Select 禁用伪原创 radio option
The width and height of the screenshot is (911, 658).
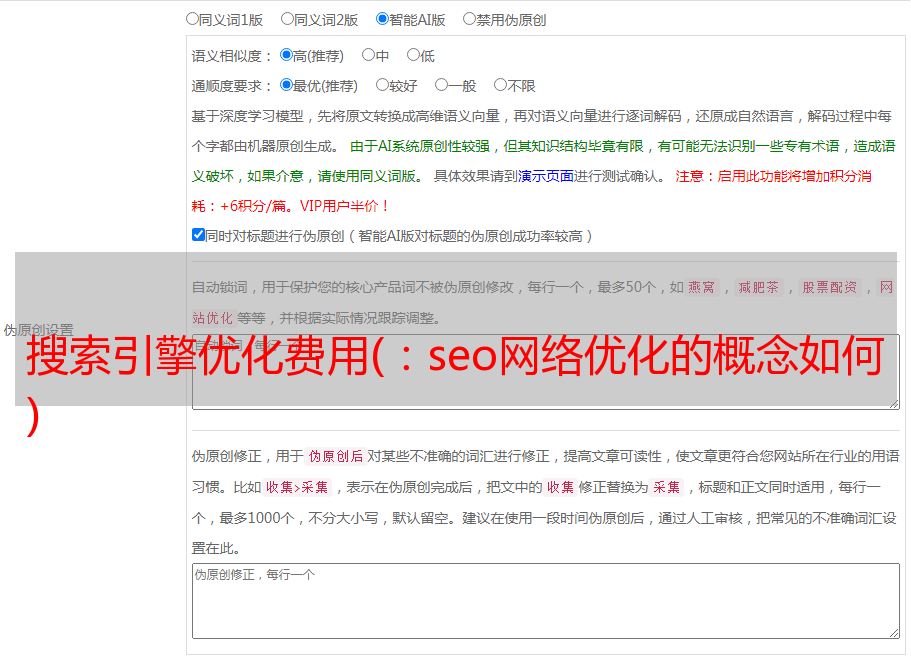(x=469, y=19)
